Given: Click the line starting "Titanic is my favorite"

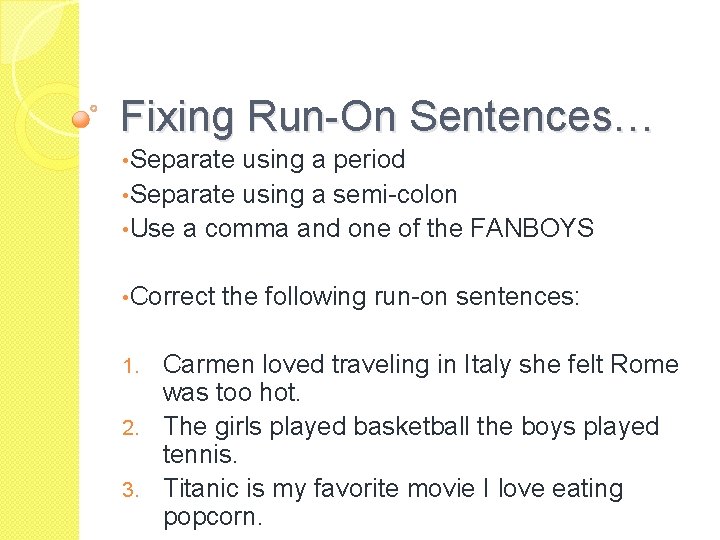Looking at the screenshot, I should coord(392,489).
